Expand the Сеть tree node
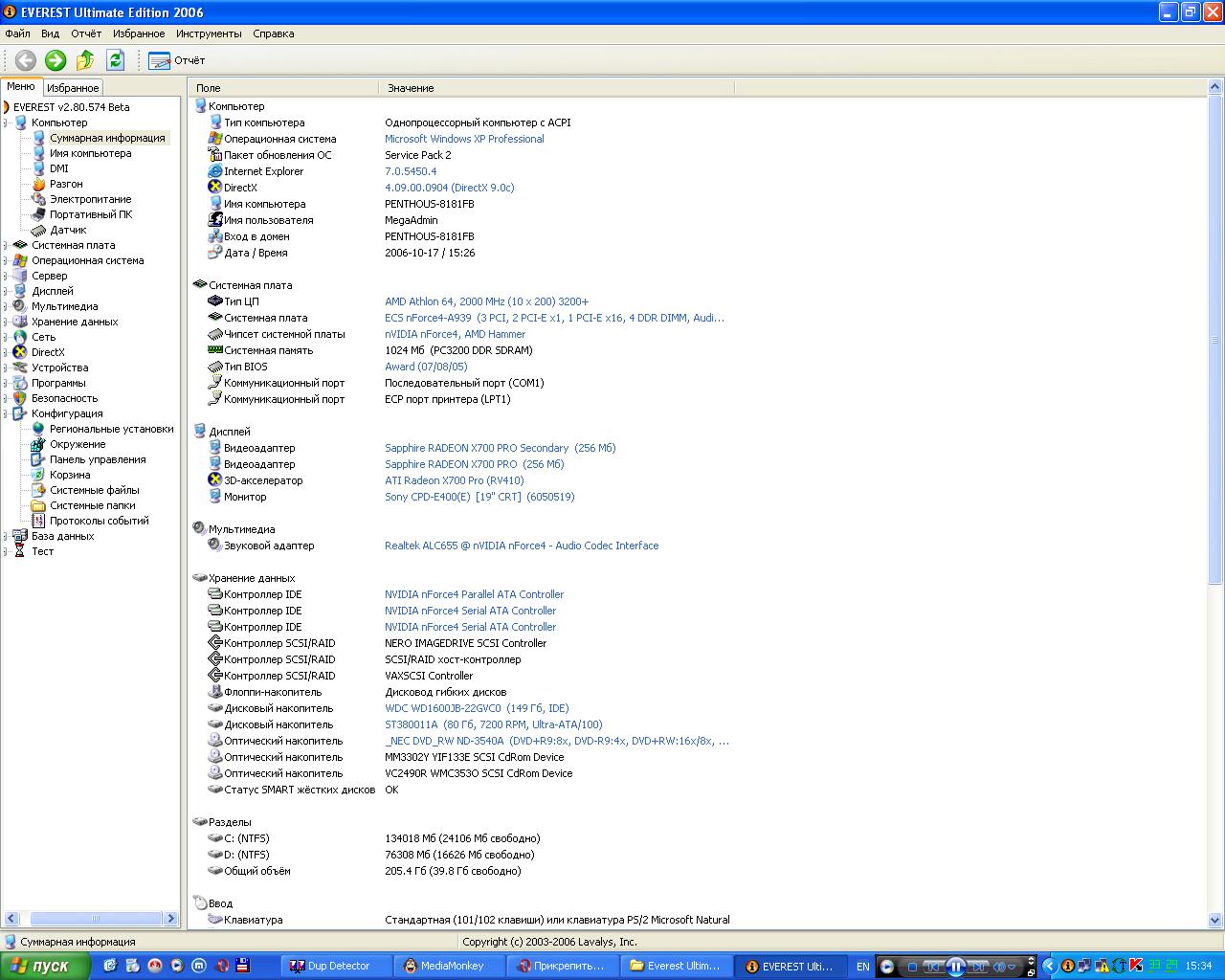The height and width of the screenshot is (980, 1225). tap(7, 337)
